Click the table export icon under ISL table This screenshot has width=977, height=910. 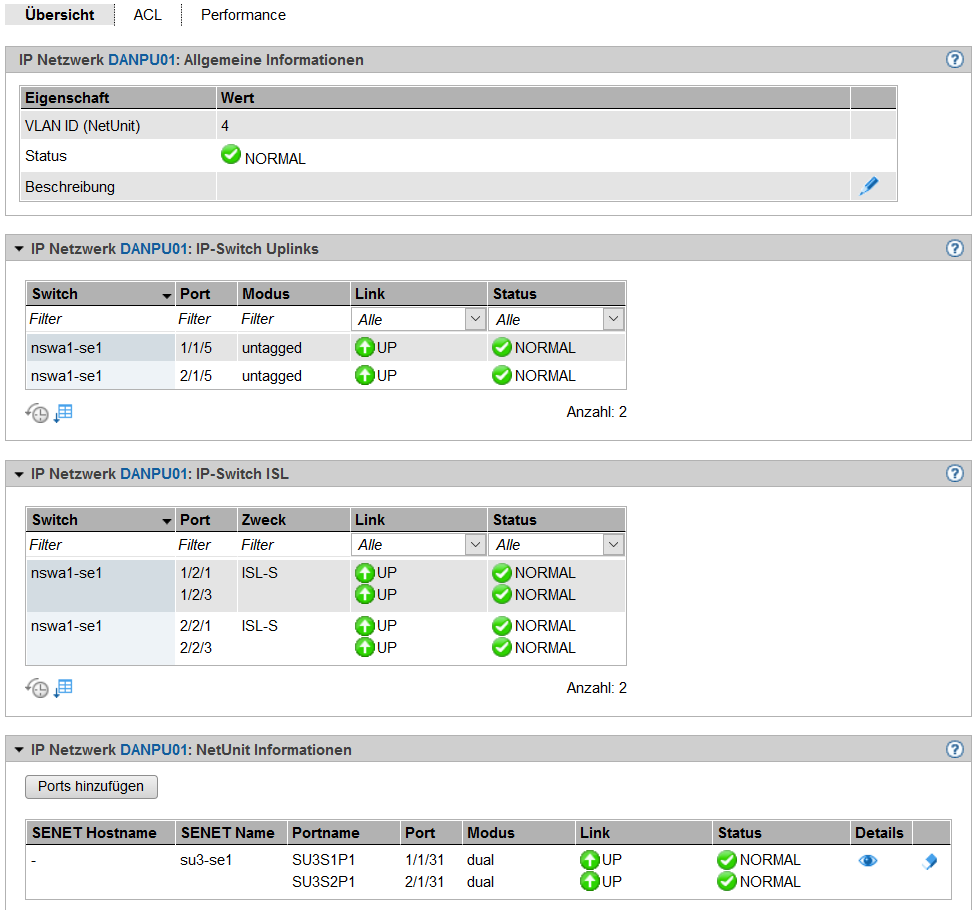pyautogui.click(x=63, y=688)
